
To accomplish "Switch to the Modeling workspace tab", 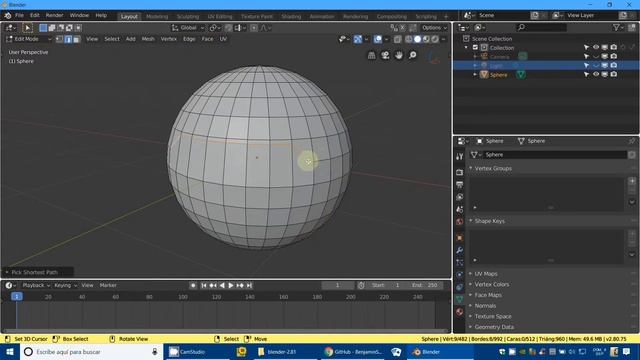I will pyautogui.click(x=157, y=16).
